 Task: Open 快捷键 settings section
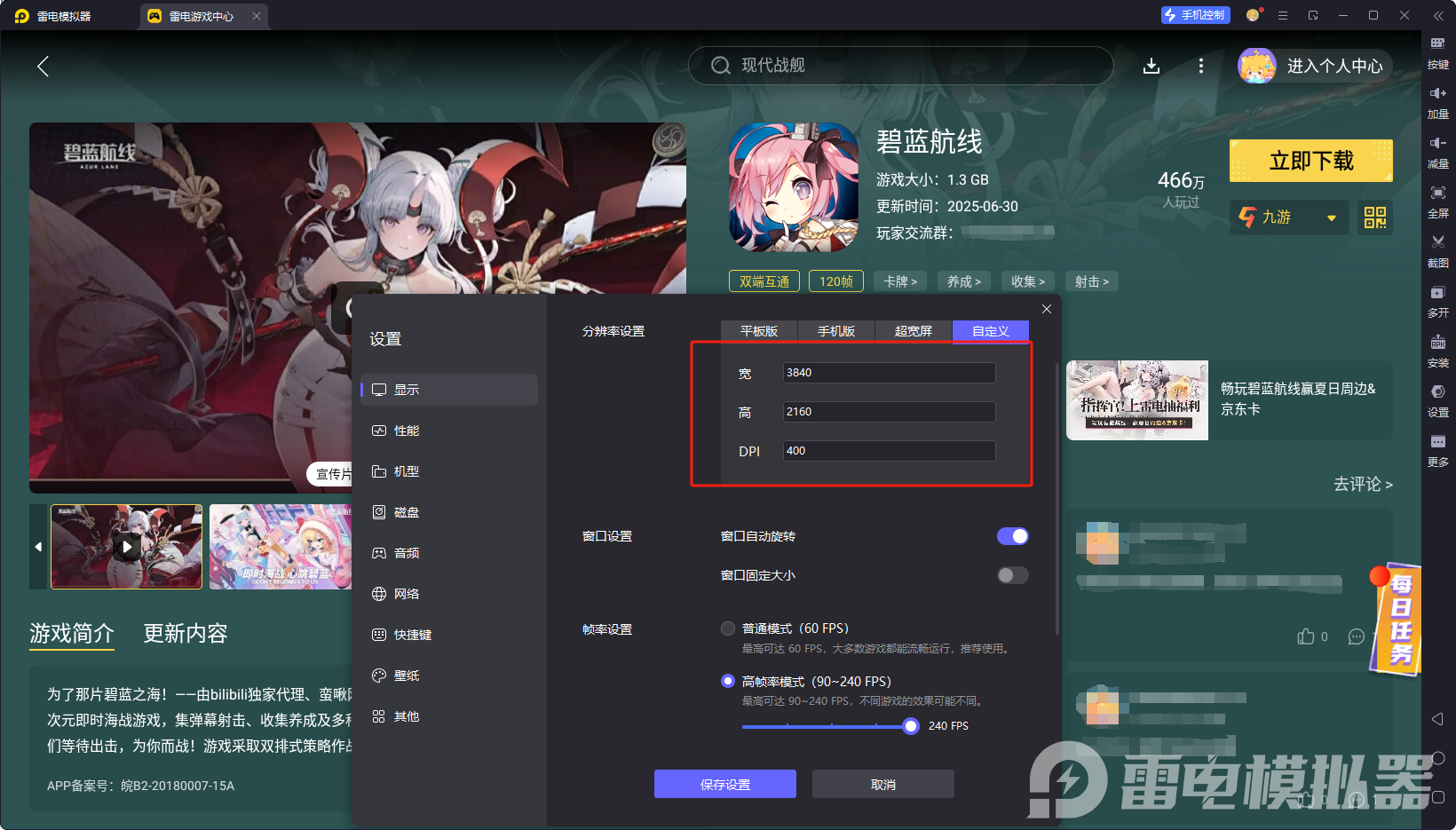449,635
